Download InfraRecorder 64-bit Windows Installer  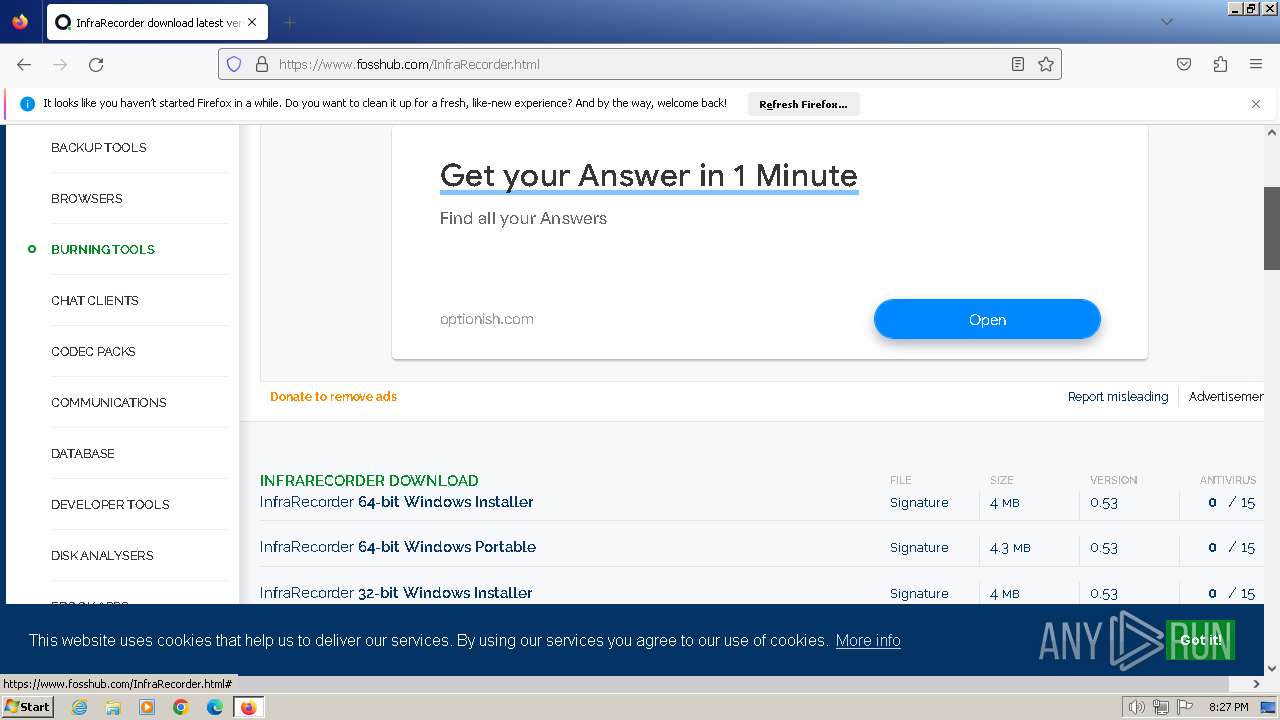pyautogui.click(x=397, y=502)
